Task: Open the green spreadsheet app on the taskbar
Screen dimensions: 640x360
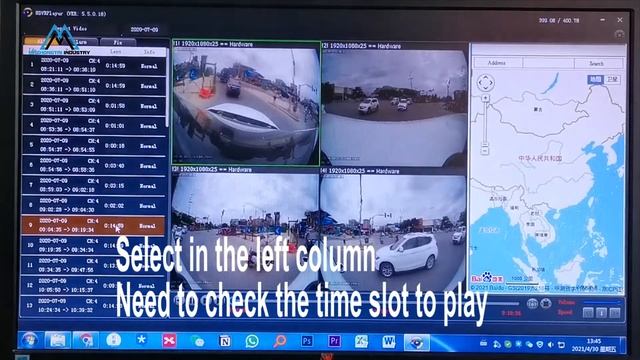Action: click(361, 341)
